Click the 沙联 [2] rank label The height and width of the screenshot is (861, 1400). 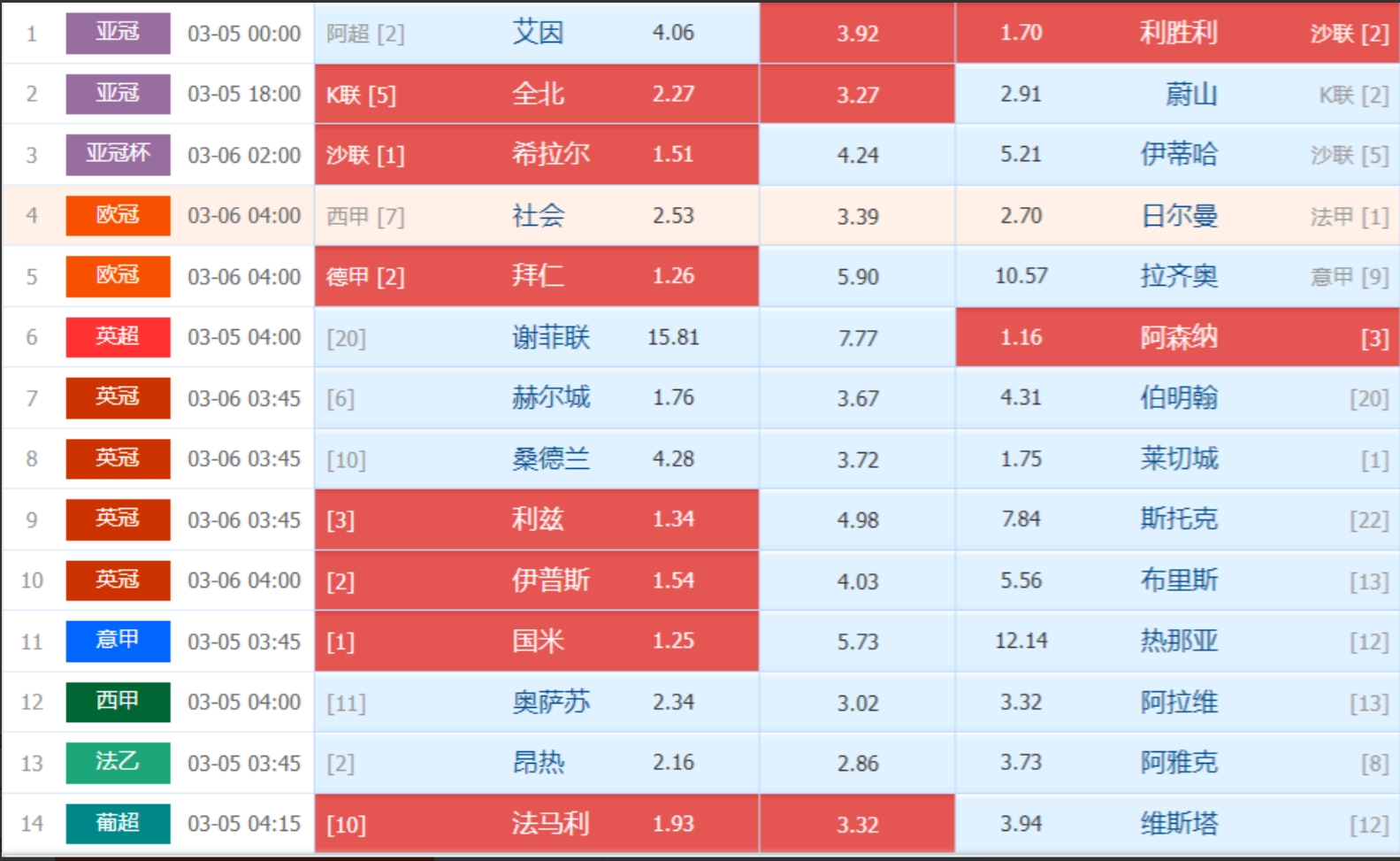[1349, 34]
